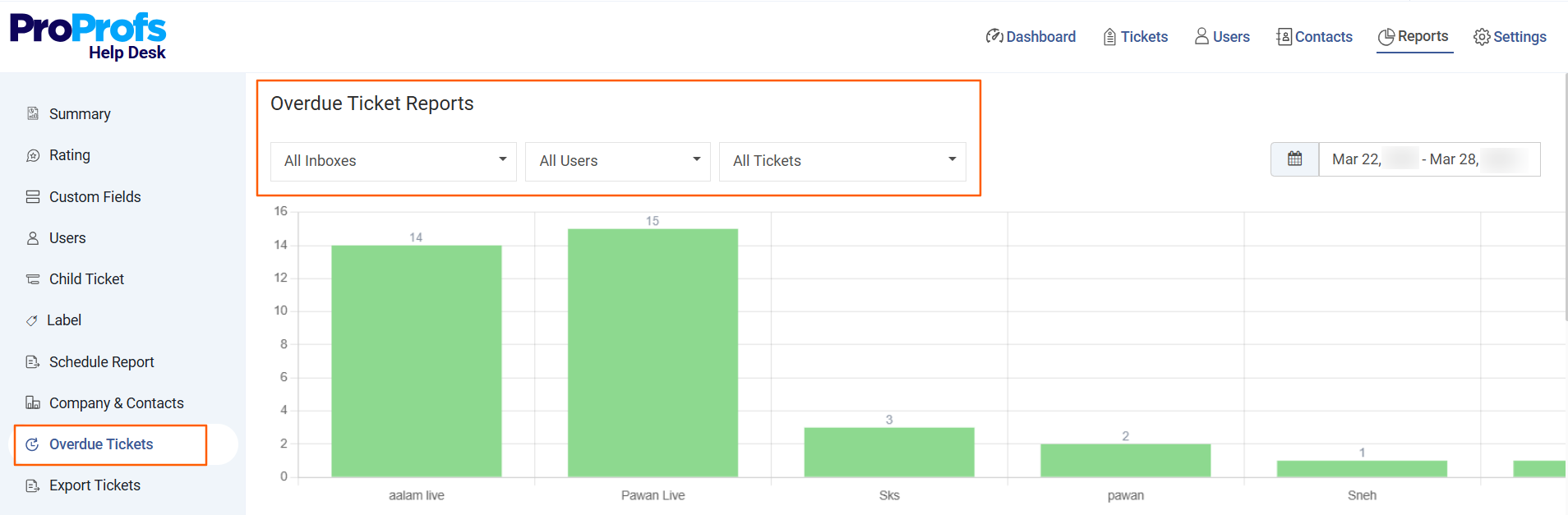Open the All Users dropdown
Viewport: 1568px width, 515px height.
[x=618, y=161]
